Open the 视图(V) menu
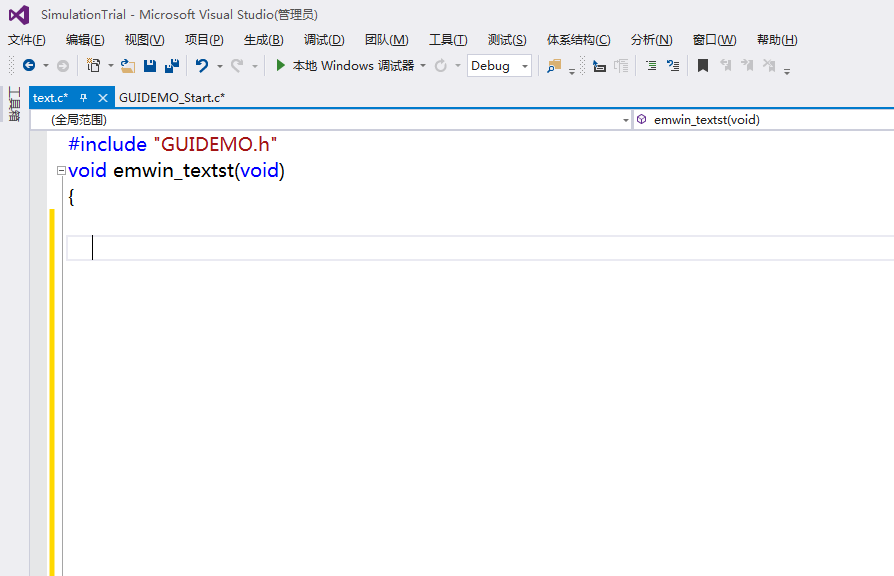894x576 pixels. pos(144,40)
